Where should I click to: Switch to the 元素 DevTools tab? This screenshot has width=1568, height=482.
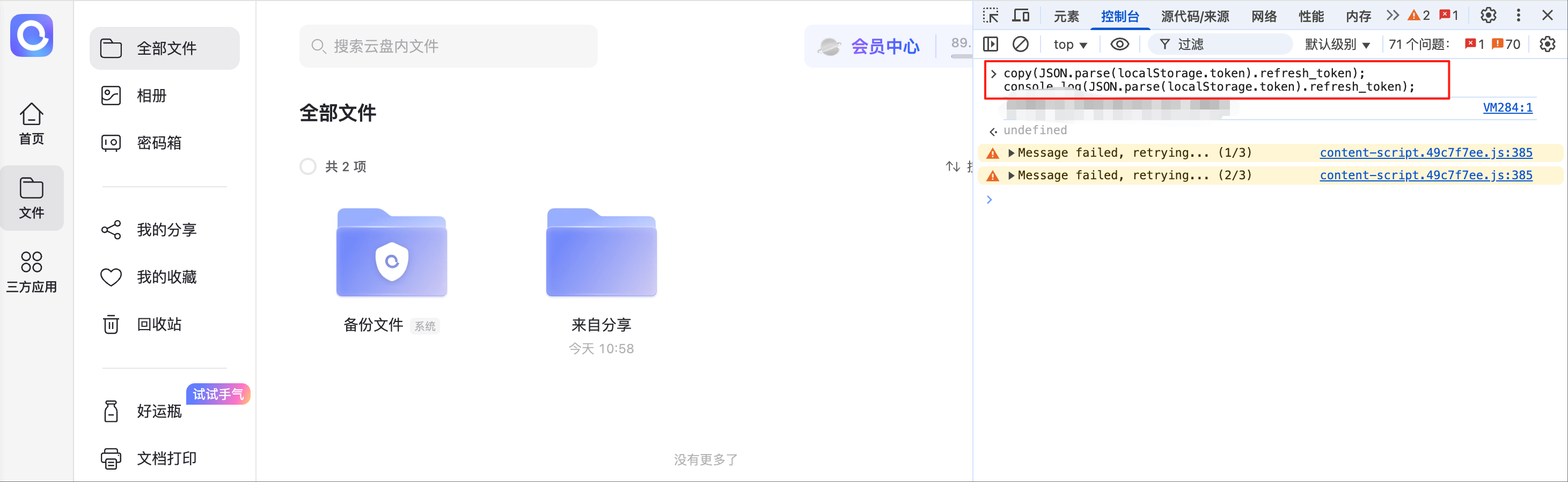(1066, 16)
